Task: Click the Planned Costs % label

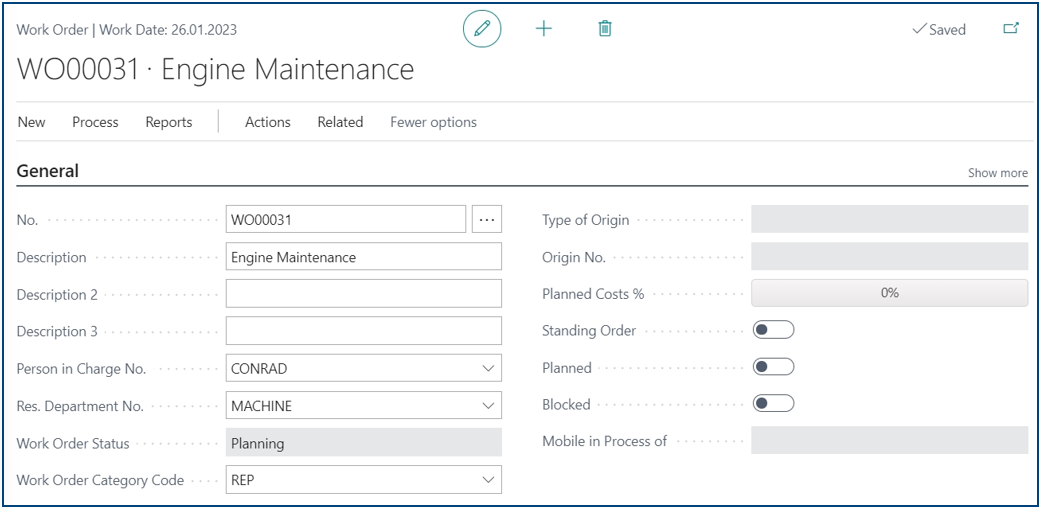Action: coord(593,294)
